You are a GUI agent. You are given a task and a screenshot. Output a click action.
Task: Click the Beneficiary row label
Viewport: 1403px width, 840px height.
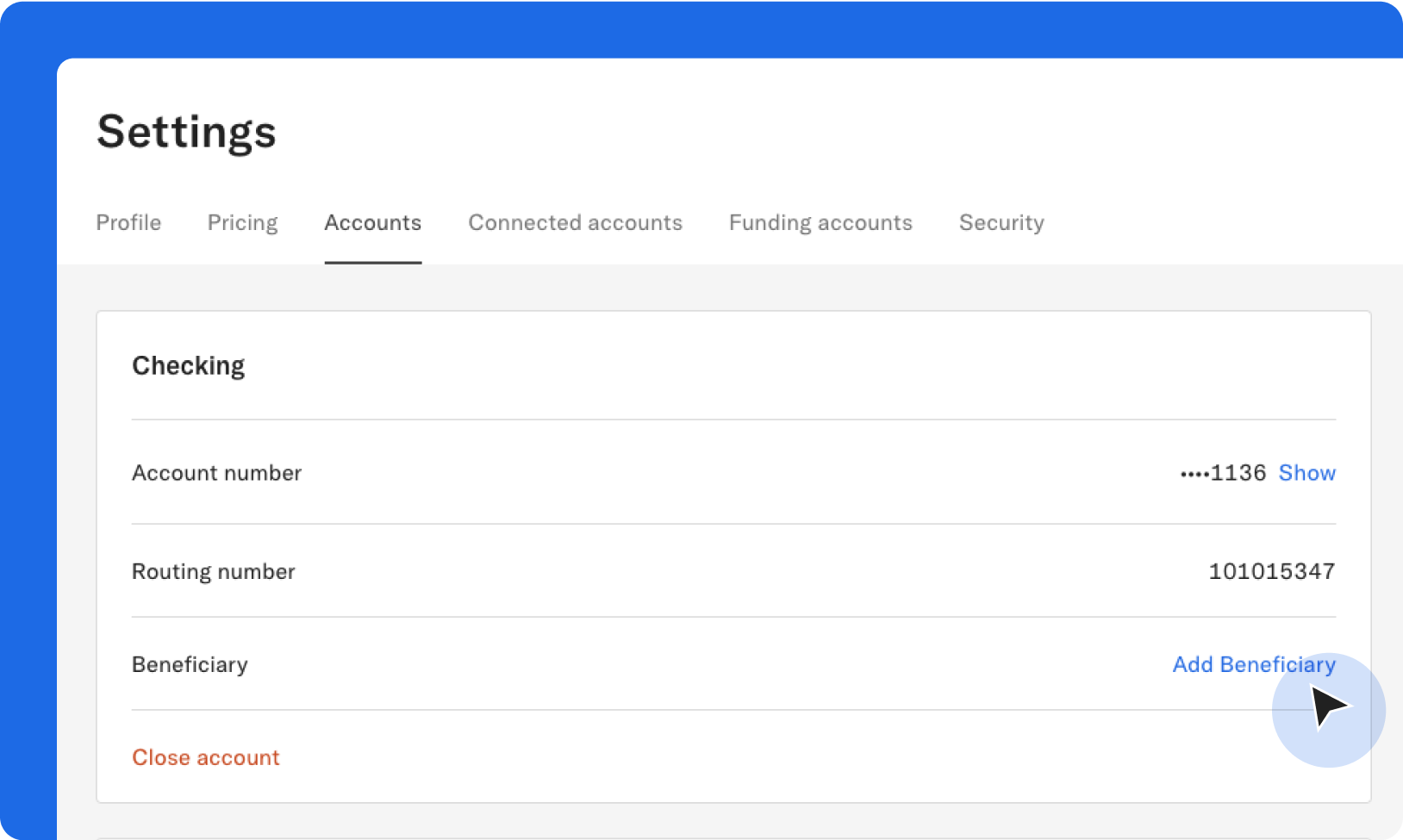[x=190, y=665]
